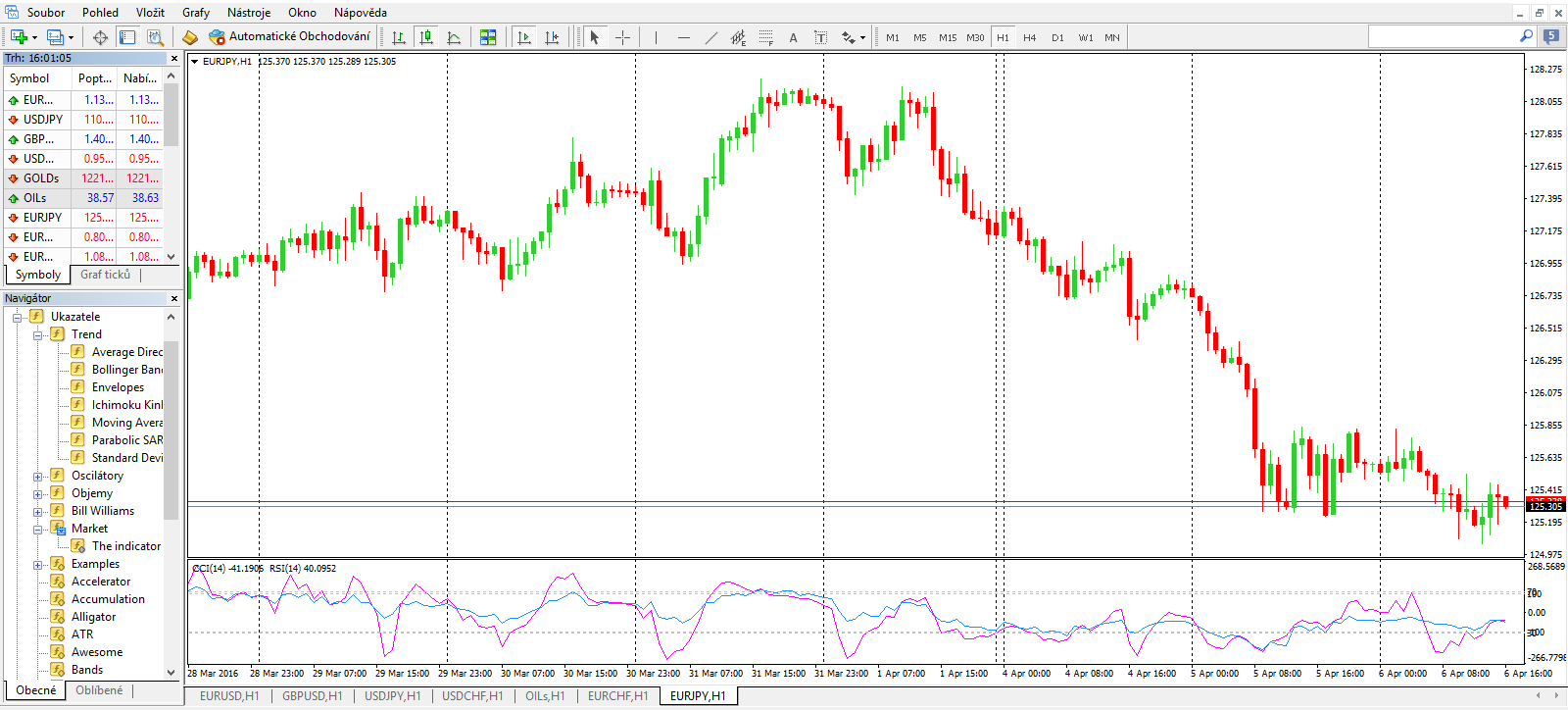The width and height of the screenshot is (1568, 710).
Task: Switch to the GBPUSD,H1 chart tab
Action: [313, 696]
